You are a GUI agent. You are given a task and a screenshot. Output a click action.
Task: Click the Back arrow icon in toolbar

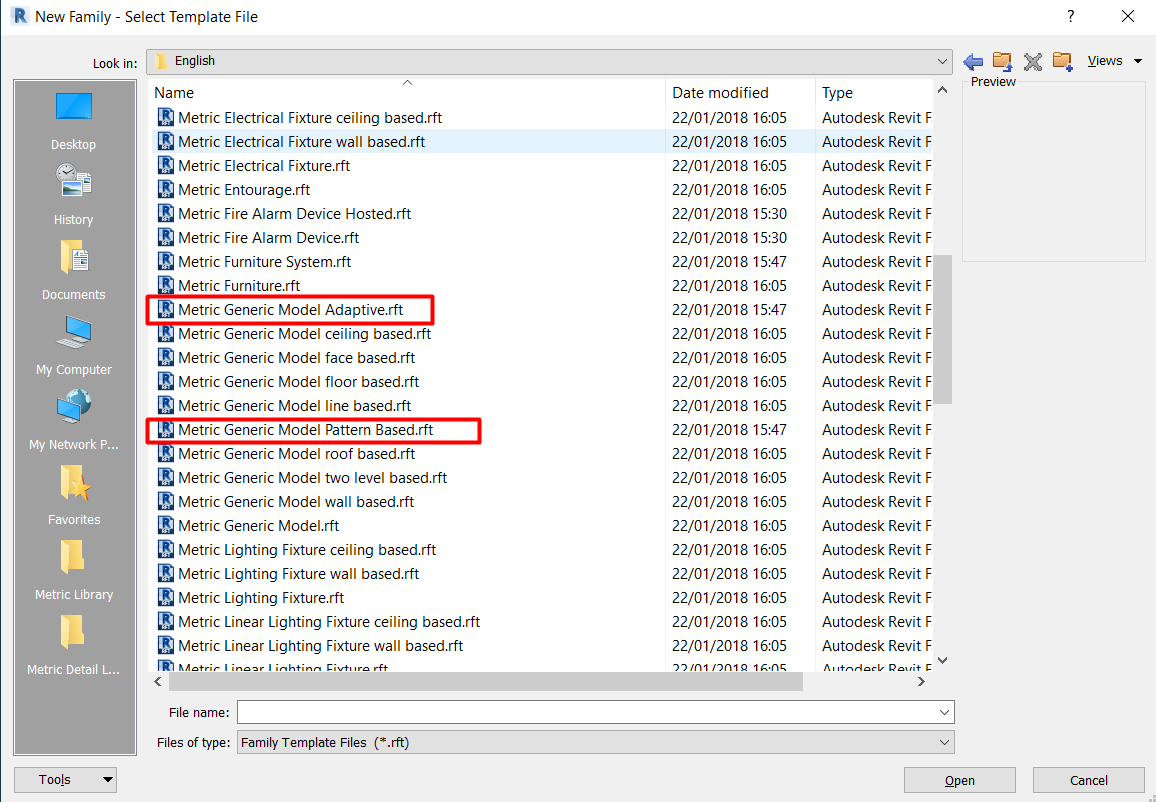(973, 62)
